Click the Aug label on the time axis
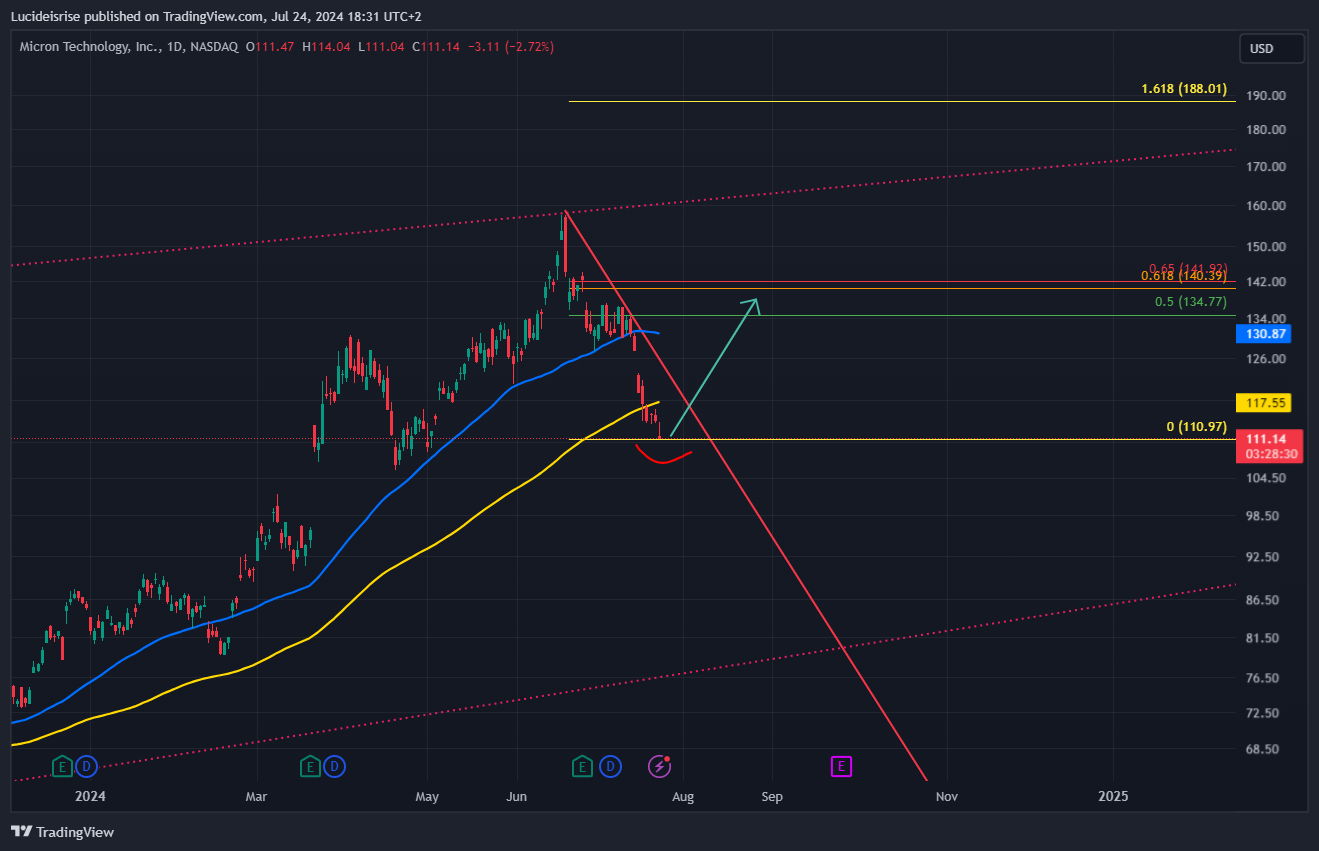Image resolution: width=1319 pixels, height=851 pixels. click(x=683, y=797)
